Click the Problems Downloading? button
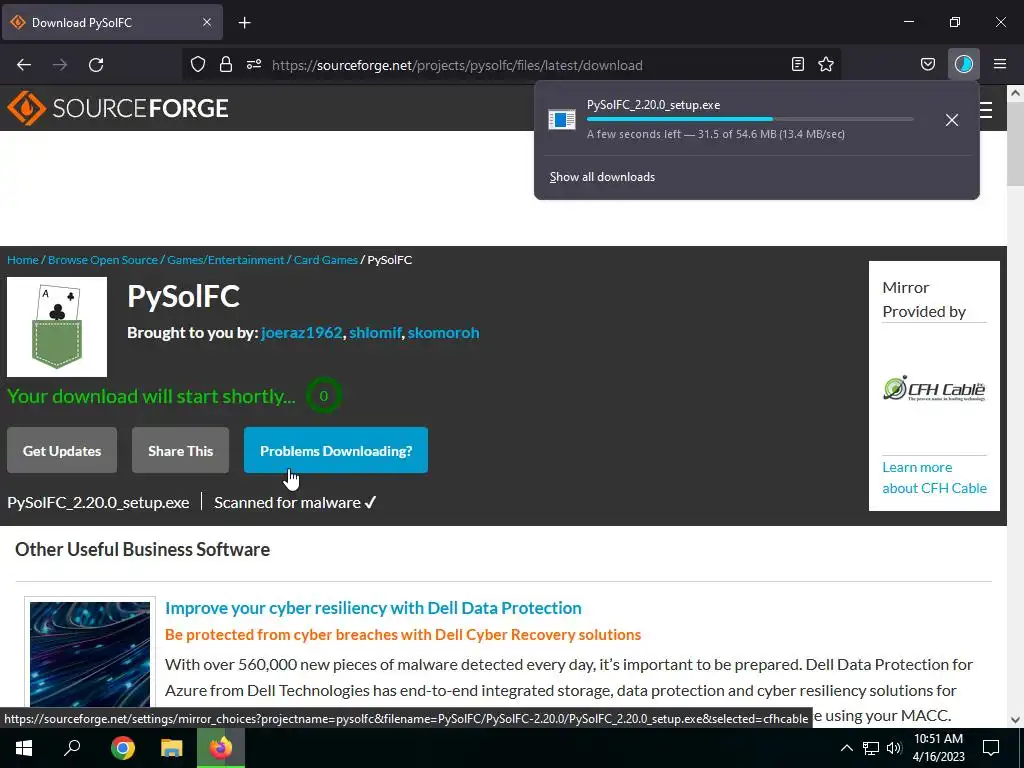 tap(336, 451)
